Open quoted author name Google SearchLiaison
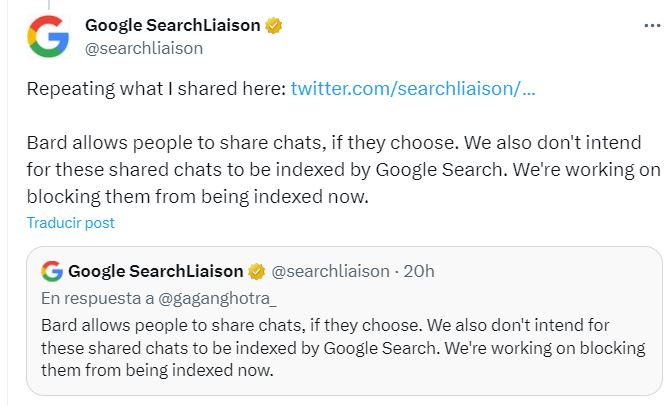Viewport: 672px width, 406px height. pyautogui.click(x=156, y=271)
